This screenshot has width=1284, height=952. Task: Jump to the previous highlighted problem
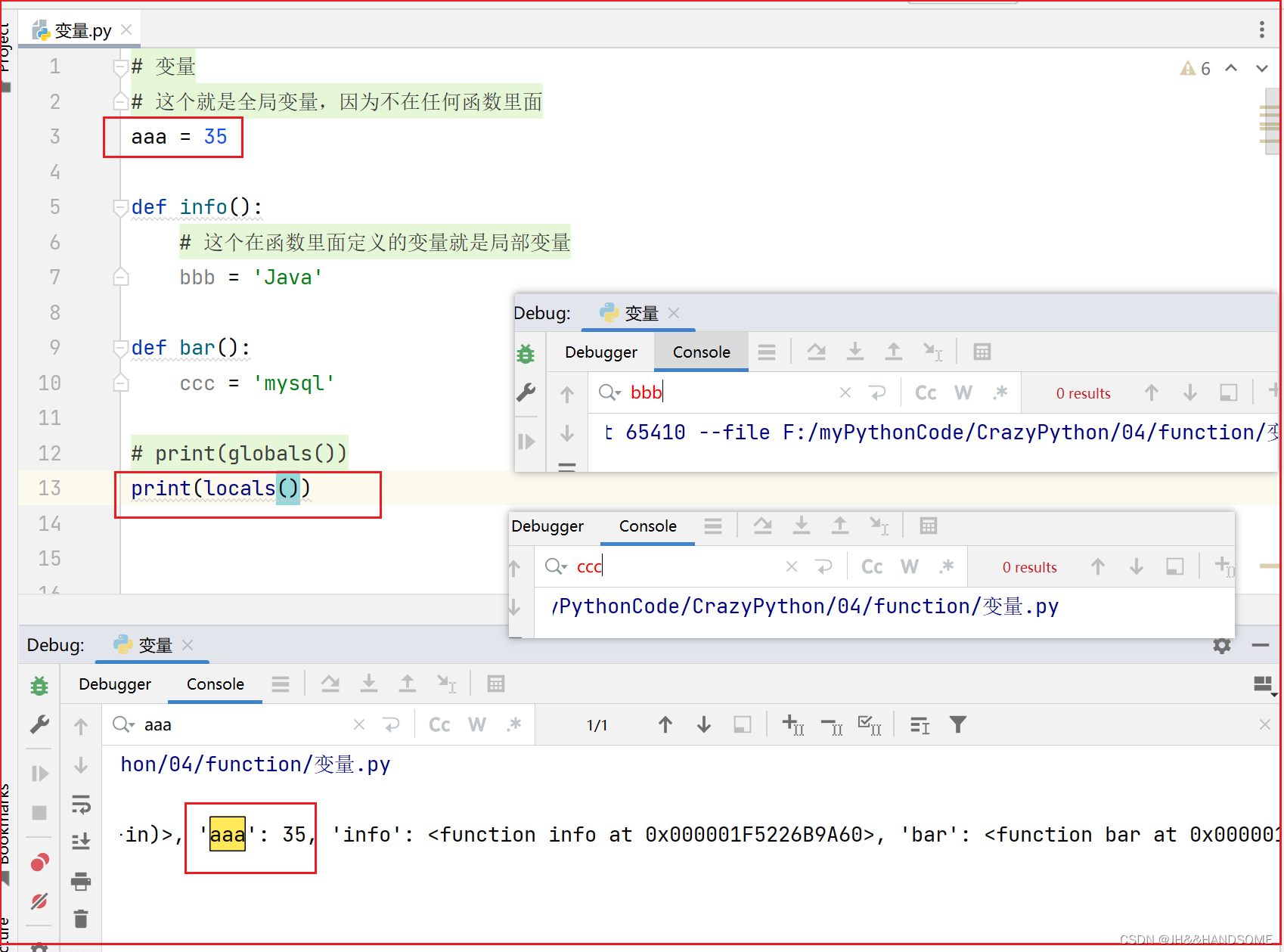1231,68
